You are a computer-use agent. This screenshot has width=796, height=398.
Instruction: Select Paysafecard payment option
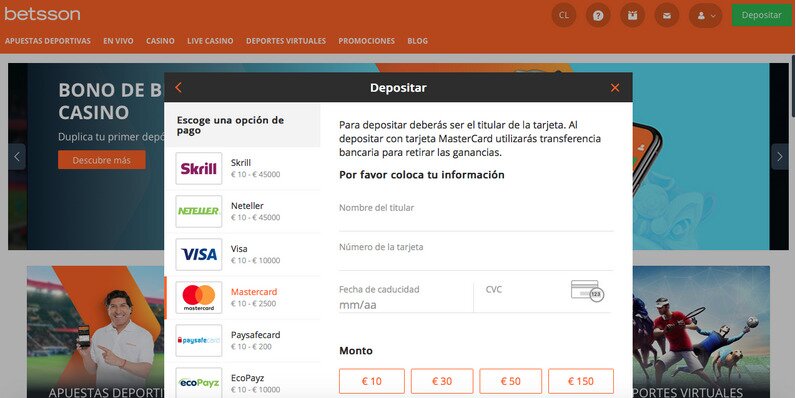point(243,340)
